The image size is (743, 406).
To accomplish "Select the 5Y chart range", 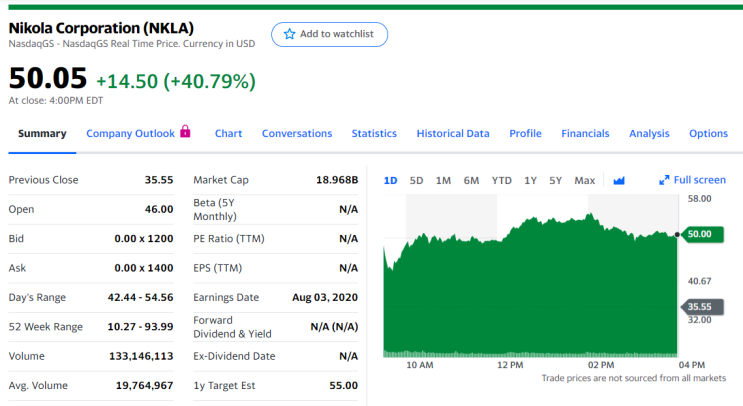I will click(555, 180).
